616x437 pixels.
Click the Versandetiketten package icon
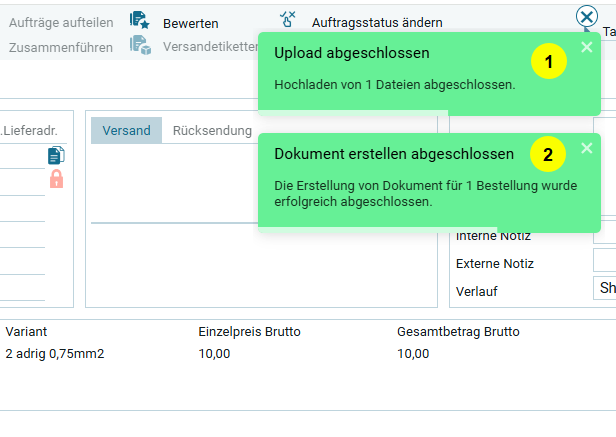click(140, 46)
